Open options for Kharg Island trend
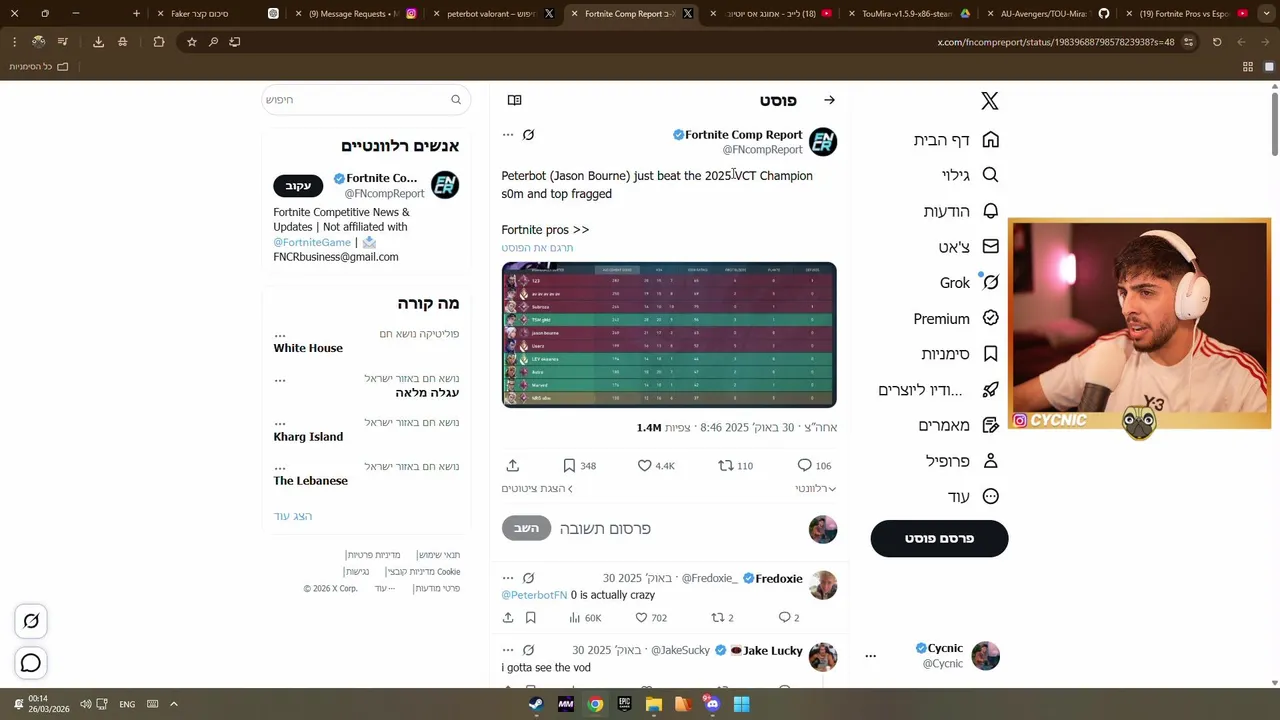This screenshot has width=1280, height=720. coord(280,424)
